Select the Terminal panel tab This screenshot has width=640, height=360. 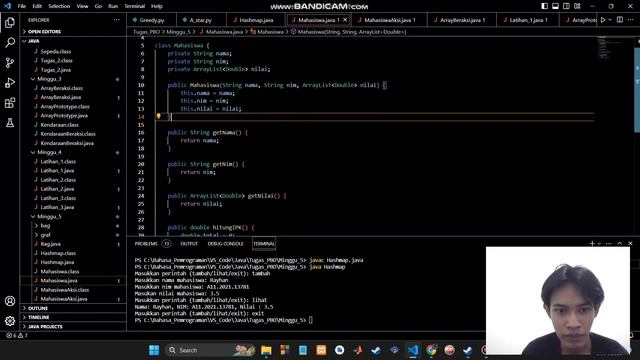click(264, 244)
